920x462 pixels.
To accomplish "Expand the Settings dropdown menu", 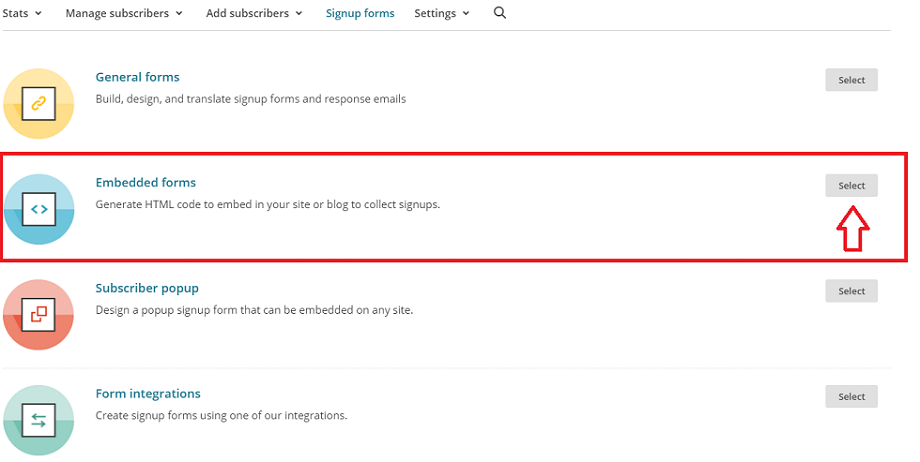I will [x=442, y=13].
